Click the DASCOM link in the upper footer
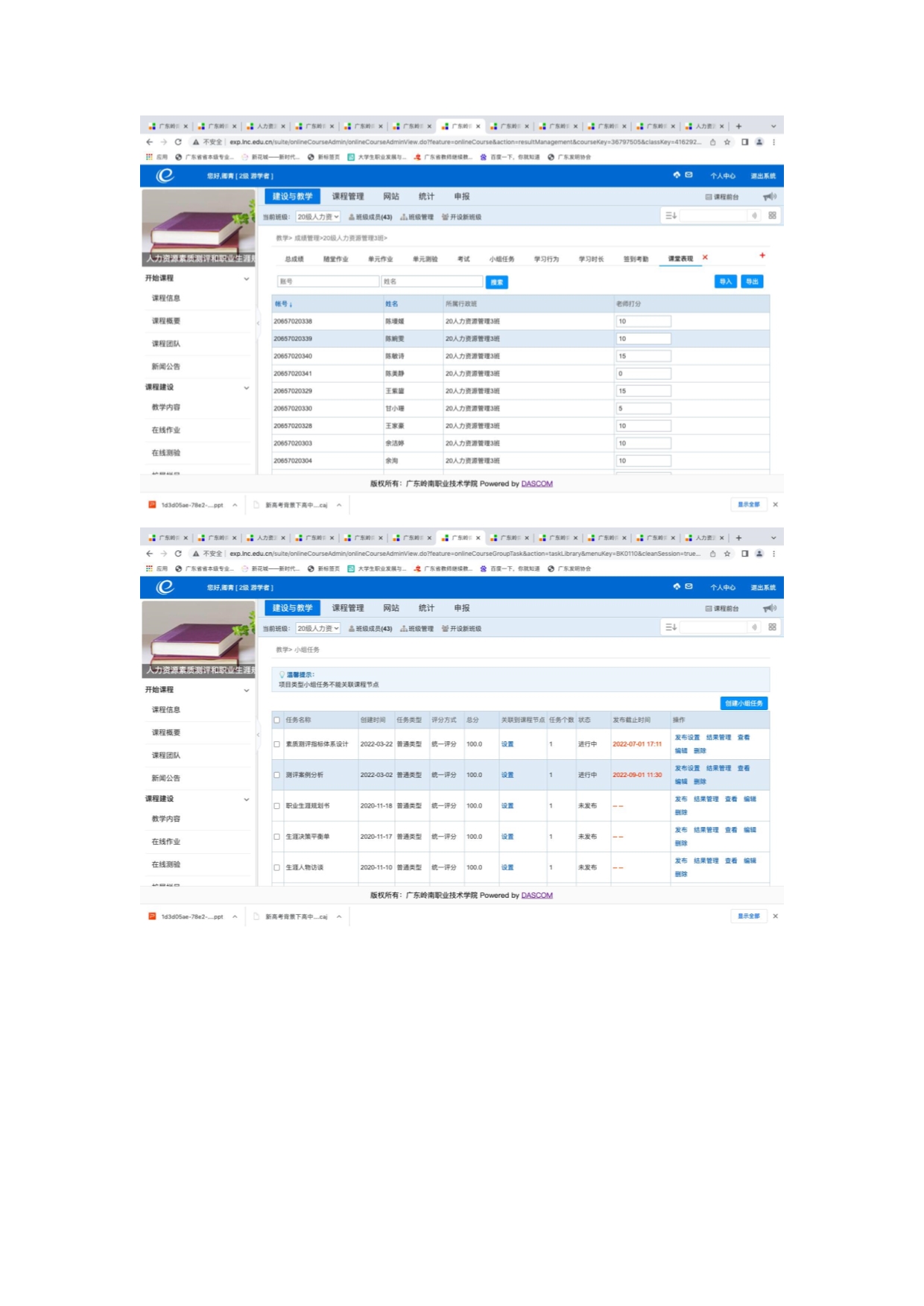924x1306 pixels. 537,484
